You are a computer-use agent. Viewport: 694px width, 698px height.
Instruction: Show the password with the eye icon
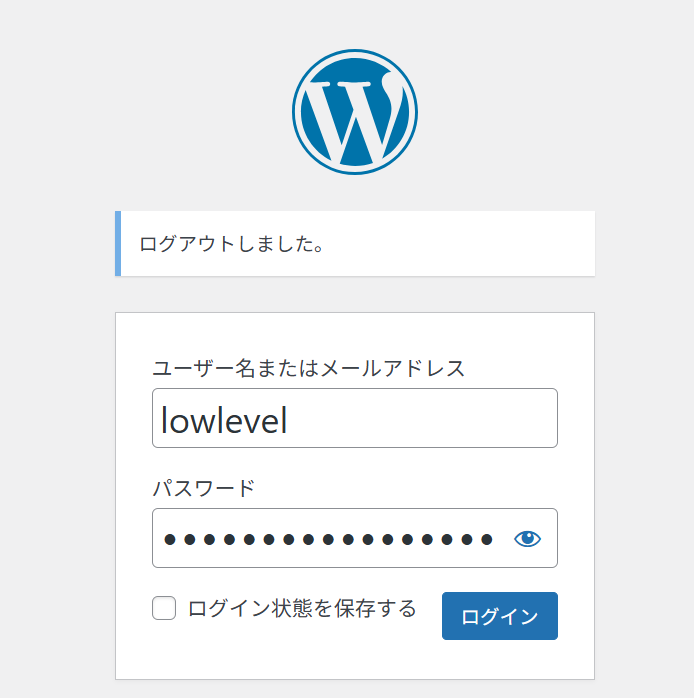[x=527, y=539]
